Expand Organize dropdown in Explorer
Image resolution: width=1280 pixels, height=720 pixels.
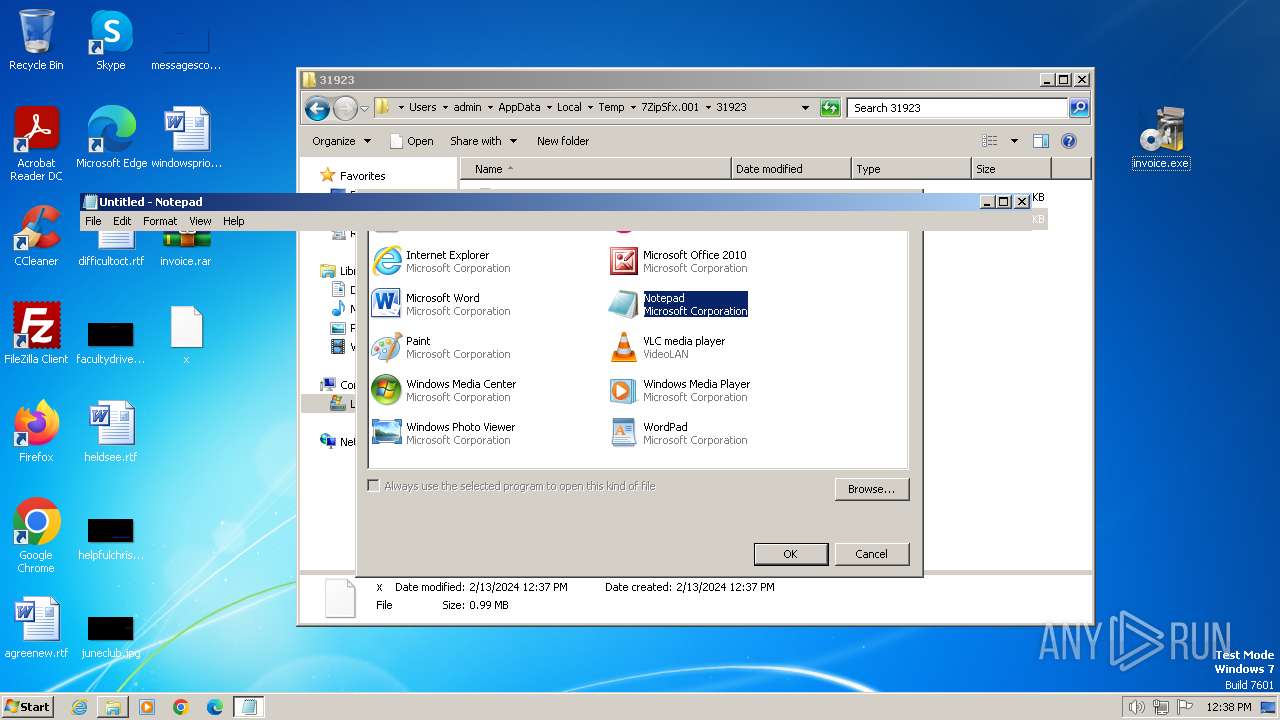click(341, 141)
